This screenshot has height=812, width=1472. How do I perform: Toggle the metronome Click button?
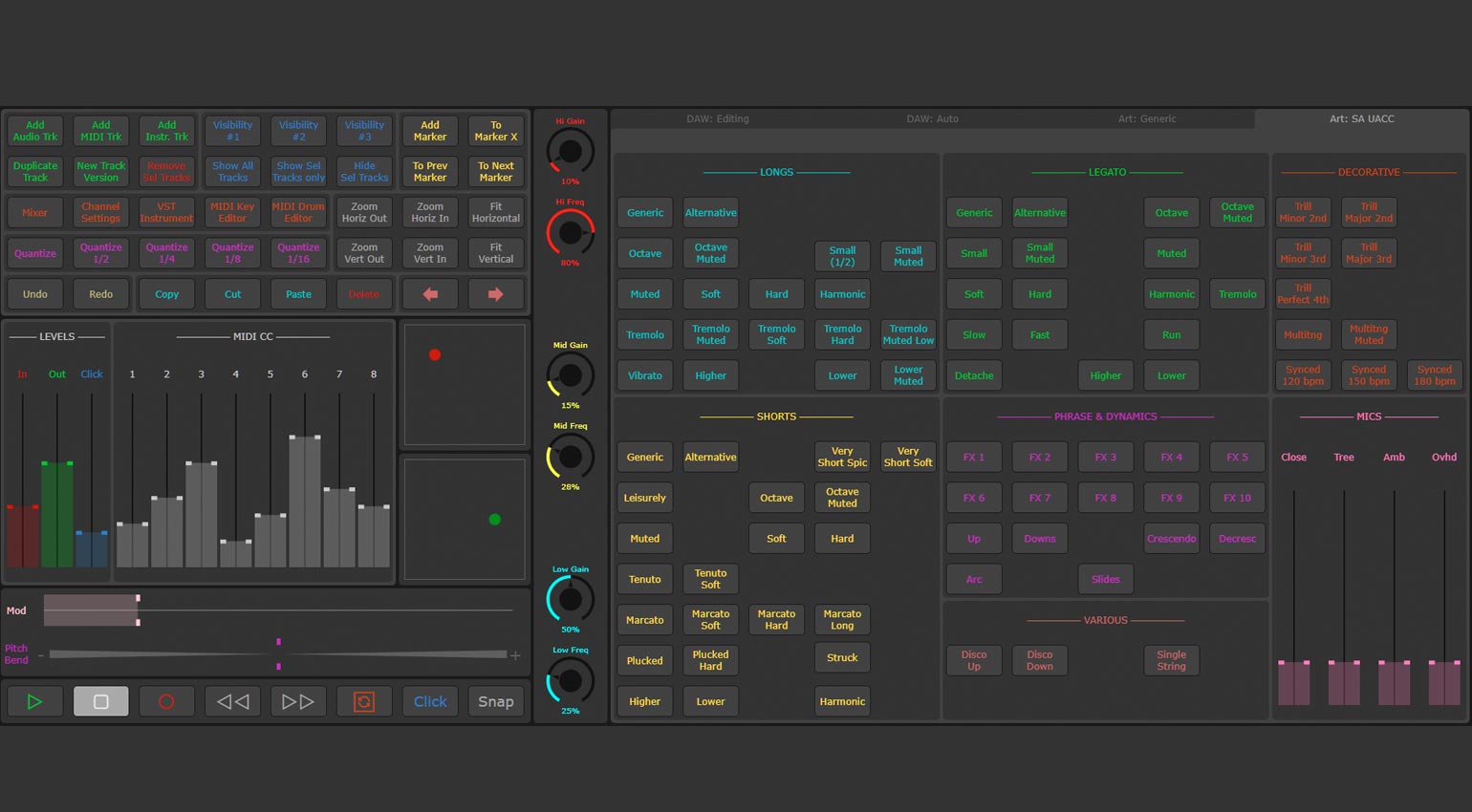pos(430,701)
